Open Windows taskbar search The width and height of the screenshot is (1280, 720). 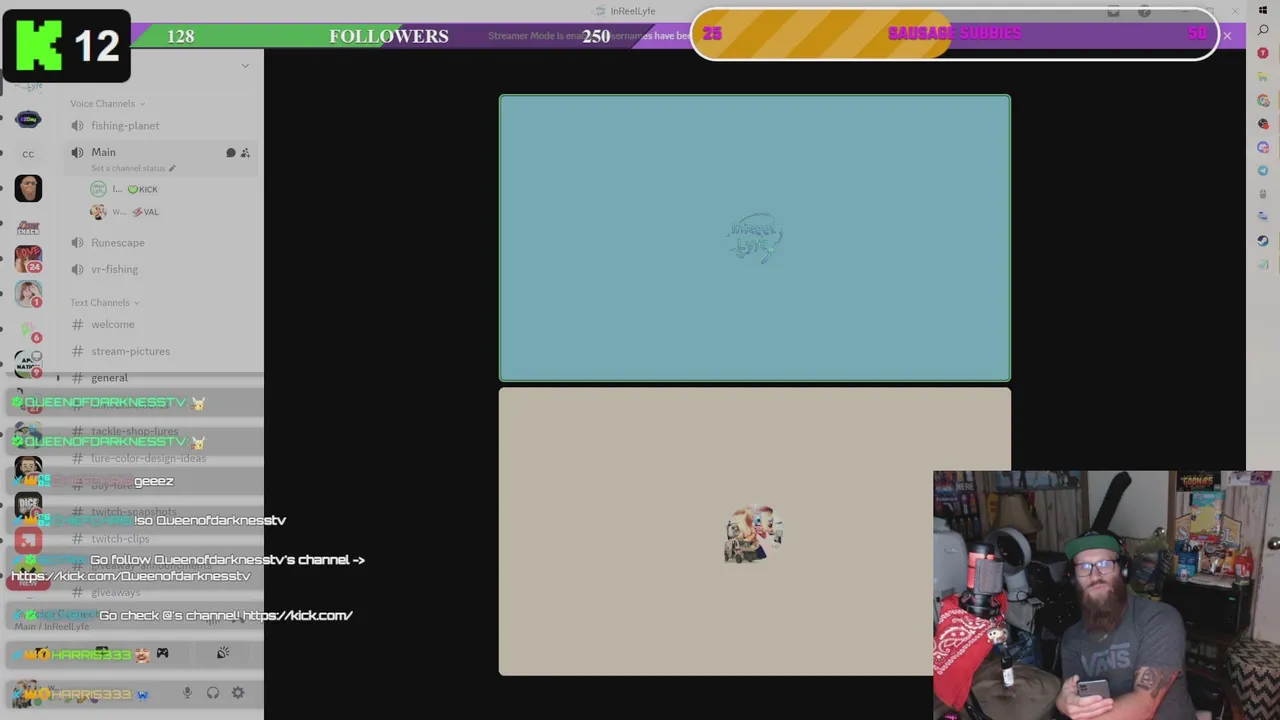coord(1263,31)
